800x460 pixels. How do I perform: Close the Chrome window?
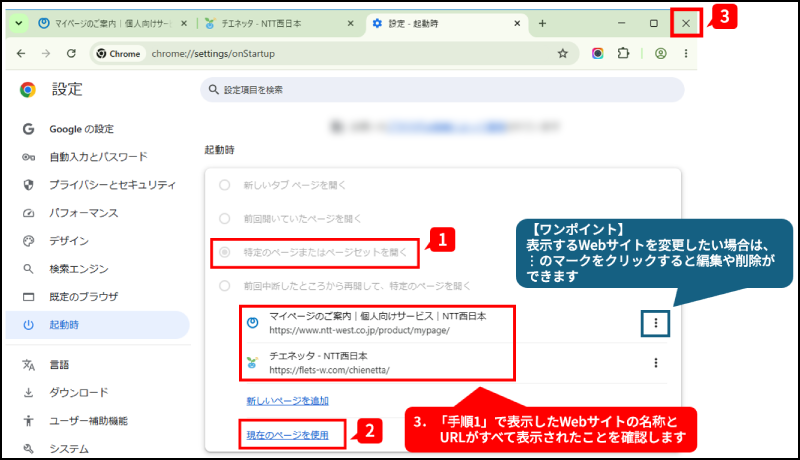click(x=686, y=23)
